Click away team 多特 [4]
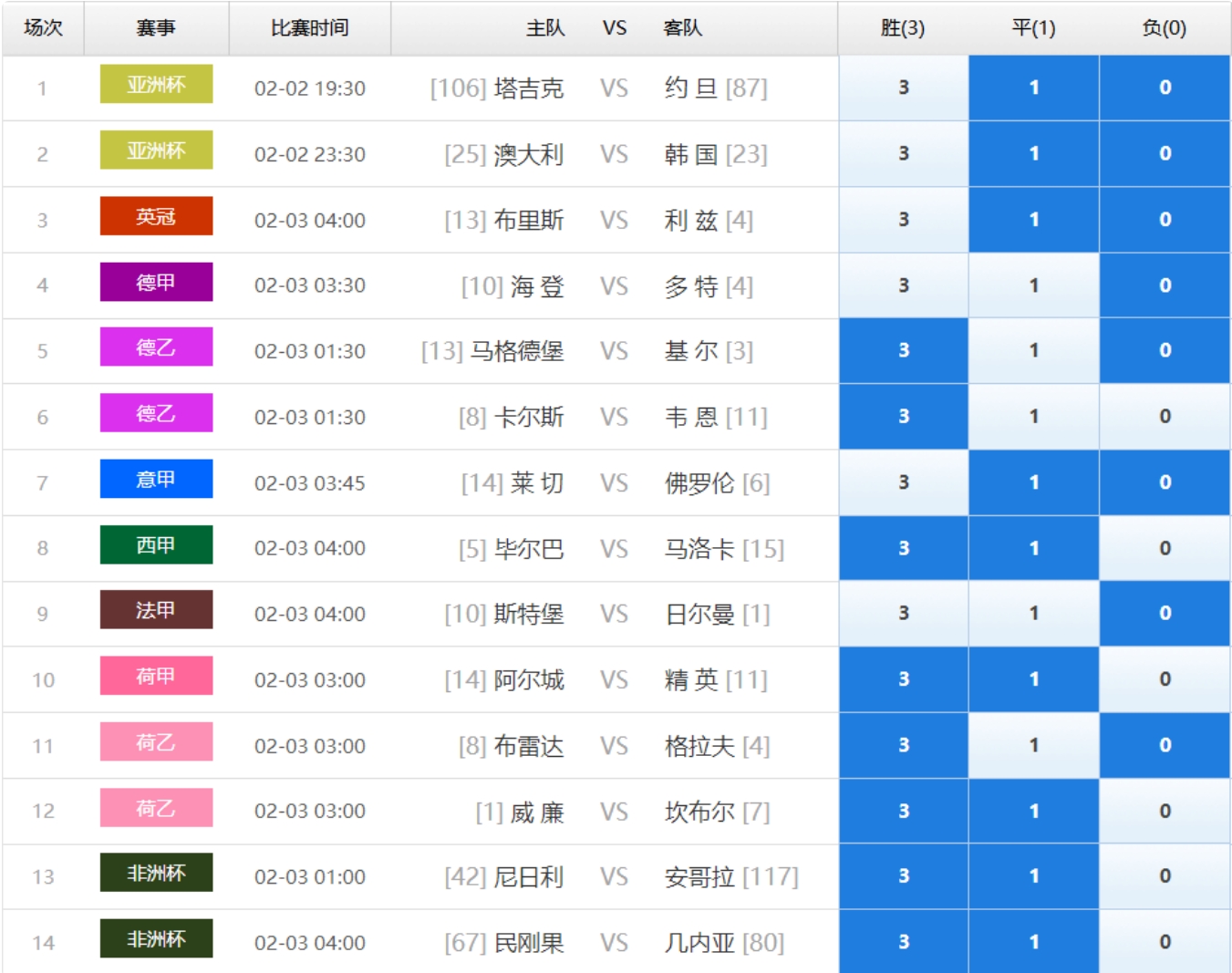The height and width of the screenshot is (973, 1232). point(709,286)
